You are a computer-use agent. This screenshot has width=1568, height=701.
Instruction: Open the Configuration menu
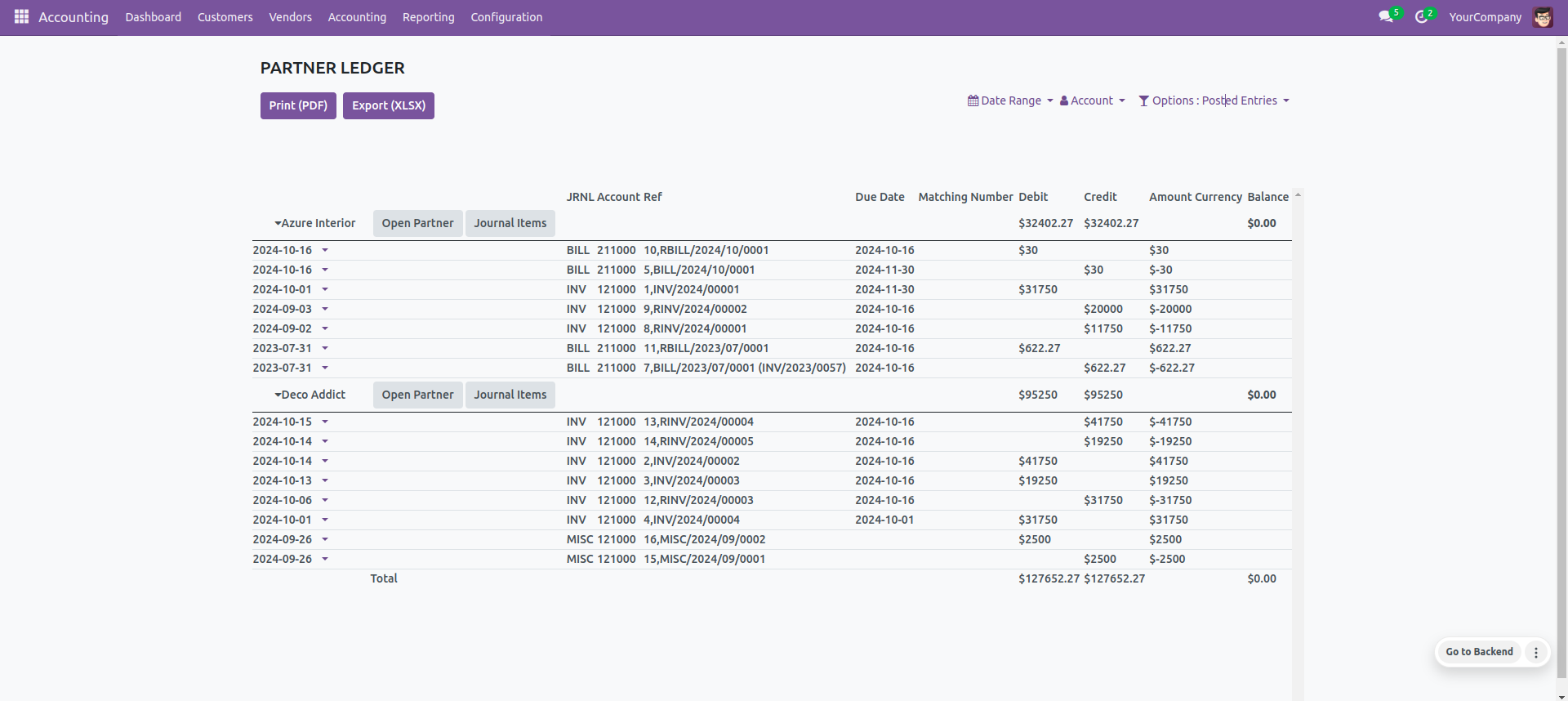[506, 17]
